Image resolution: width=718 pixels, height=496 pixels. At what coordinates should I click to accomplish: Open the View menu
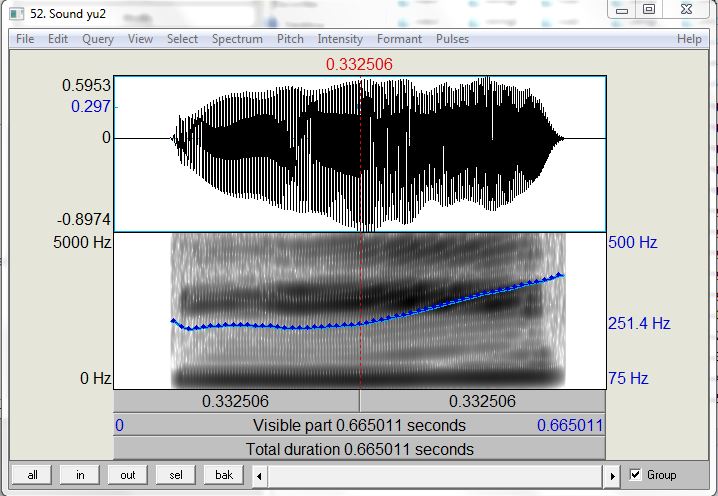pyautogui.click(x=140, y=39)
